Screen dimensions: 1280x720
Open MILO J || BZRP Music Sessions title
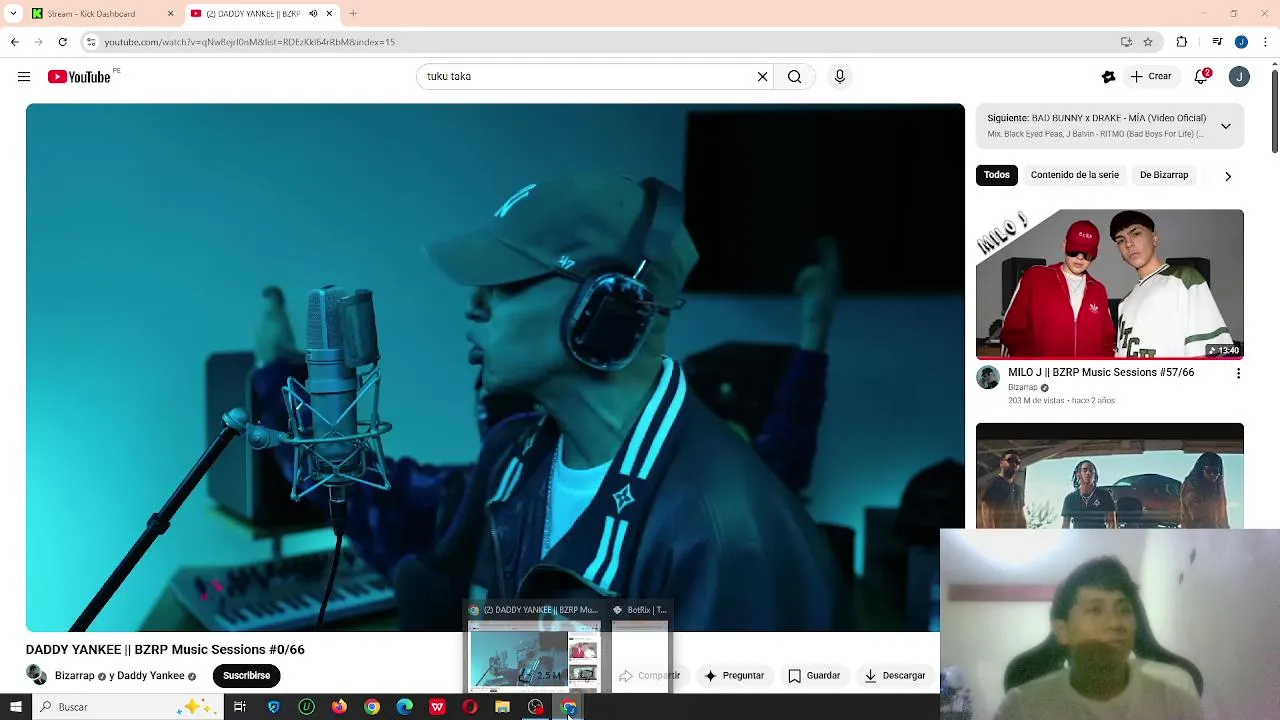click(x=1101, y=373)
